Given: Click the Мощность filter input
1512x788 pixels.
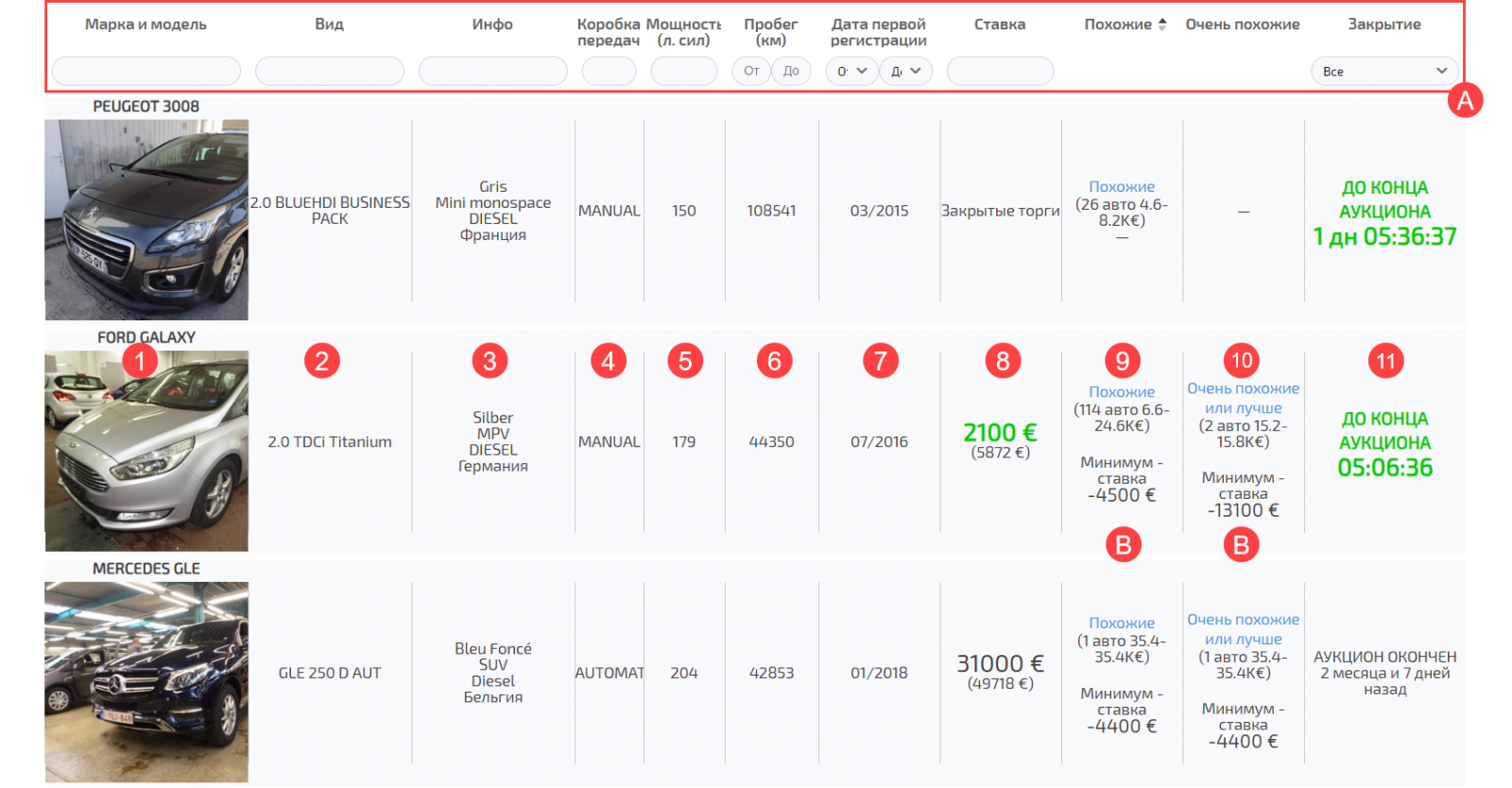Looking at the screenshot, I should 683,71.
